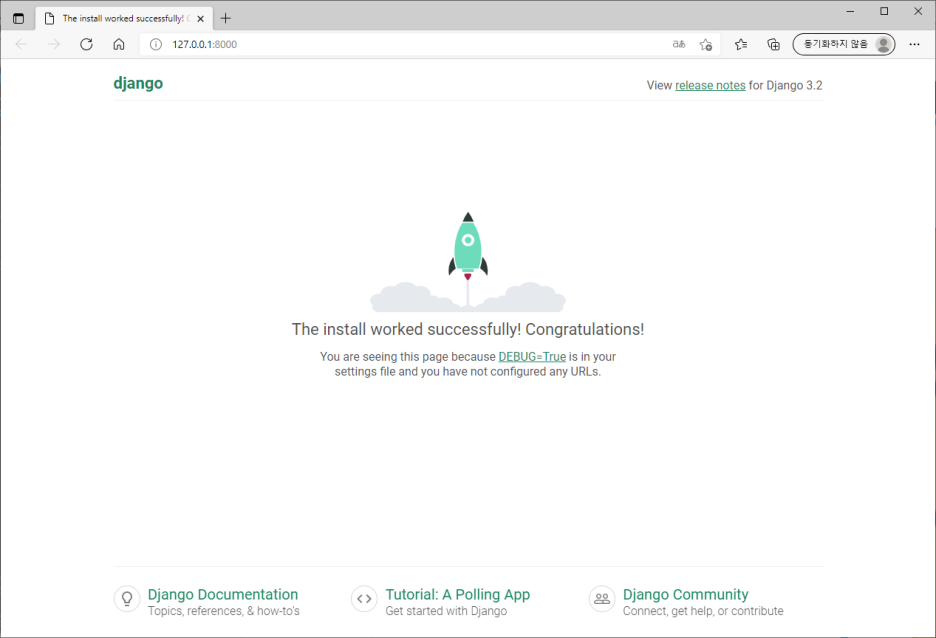Go forward using the forward arrow
936x638 pixels.
(x=54, y=44)
